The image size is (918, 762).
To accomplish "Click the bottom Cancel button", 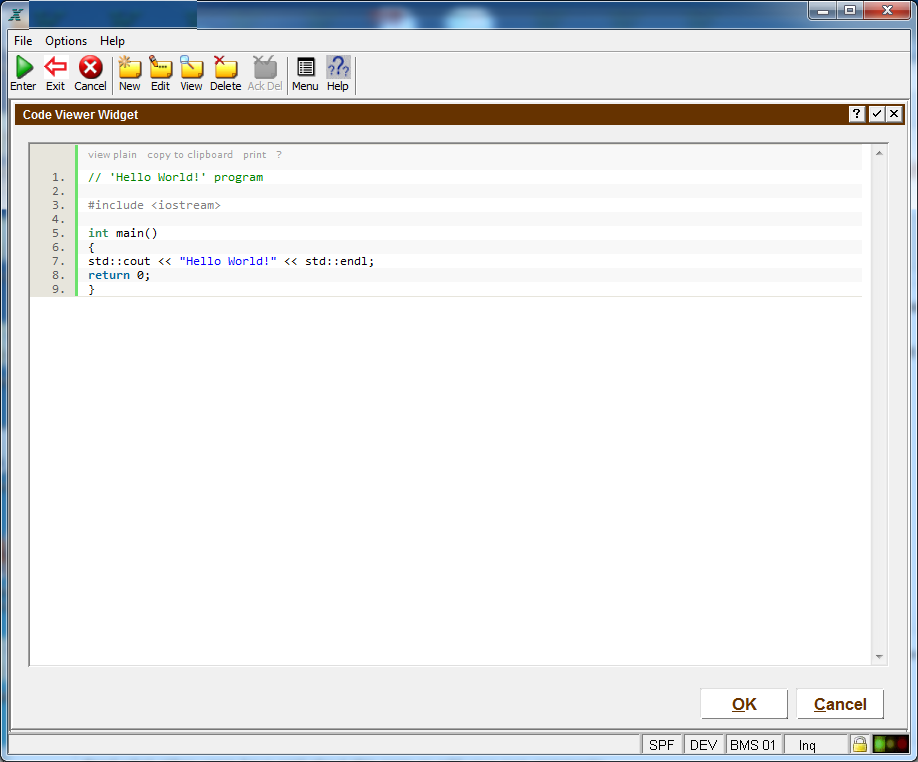I will point(840,703).
